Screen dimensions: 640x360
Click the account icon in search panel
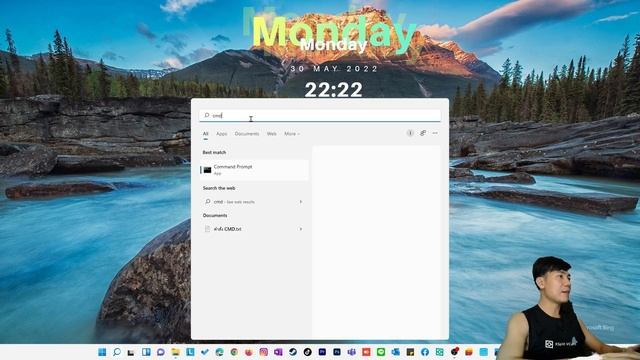(410, 133)
